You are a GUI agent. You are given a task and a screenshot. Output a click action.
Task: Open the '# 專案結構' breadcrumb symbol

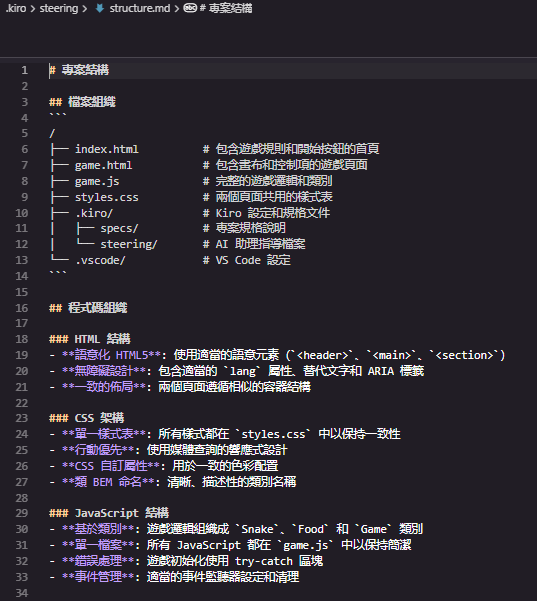[x=226, y=8]
